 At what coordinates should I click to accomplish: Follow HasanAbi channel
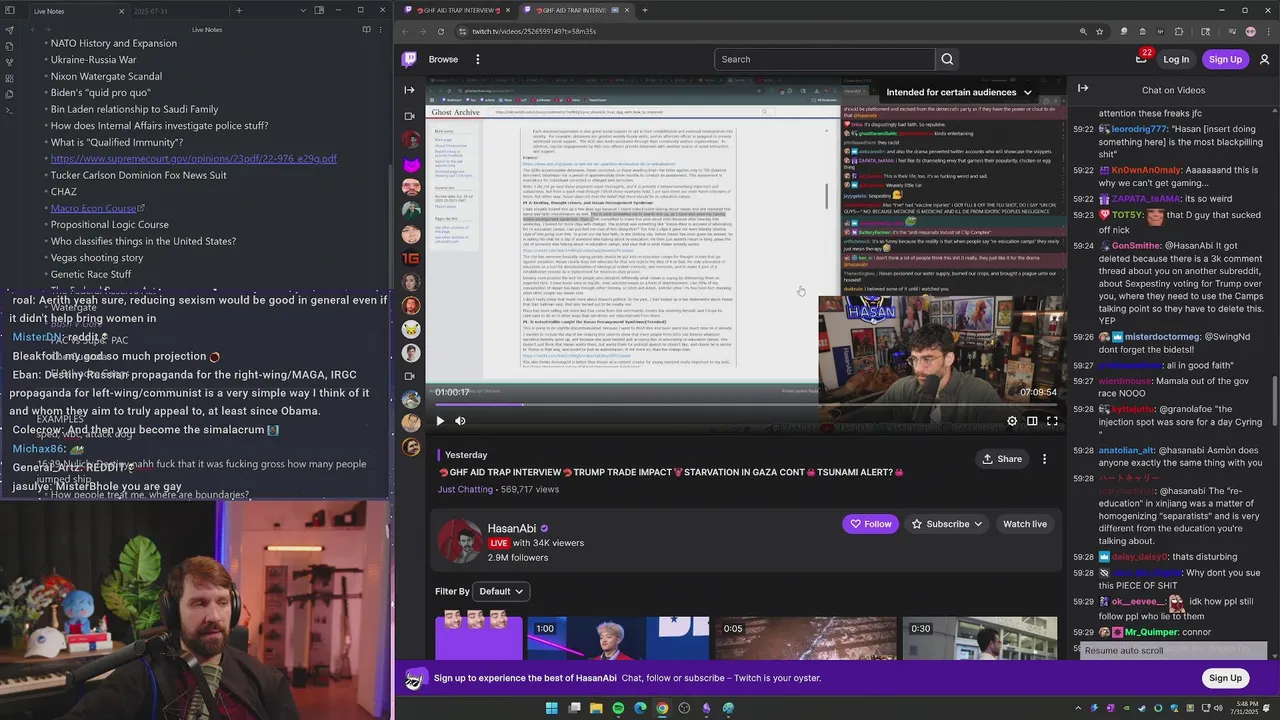tap(870, 524)
